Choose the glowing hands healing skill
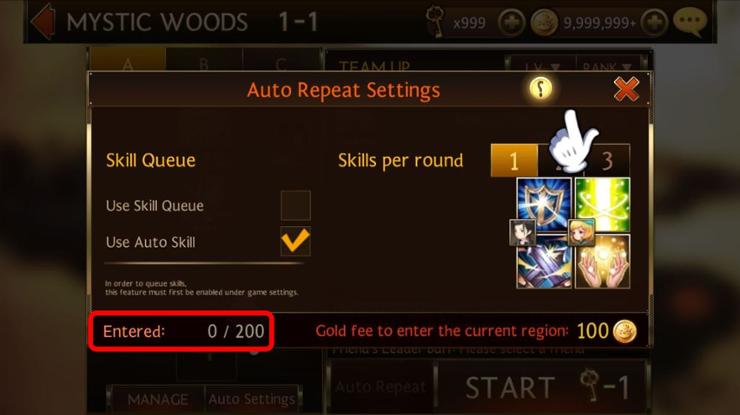The image size is (740, 415). [x=603, y=261]
